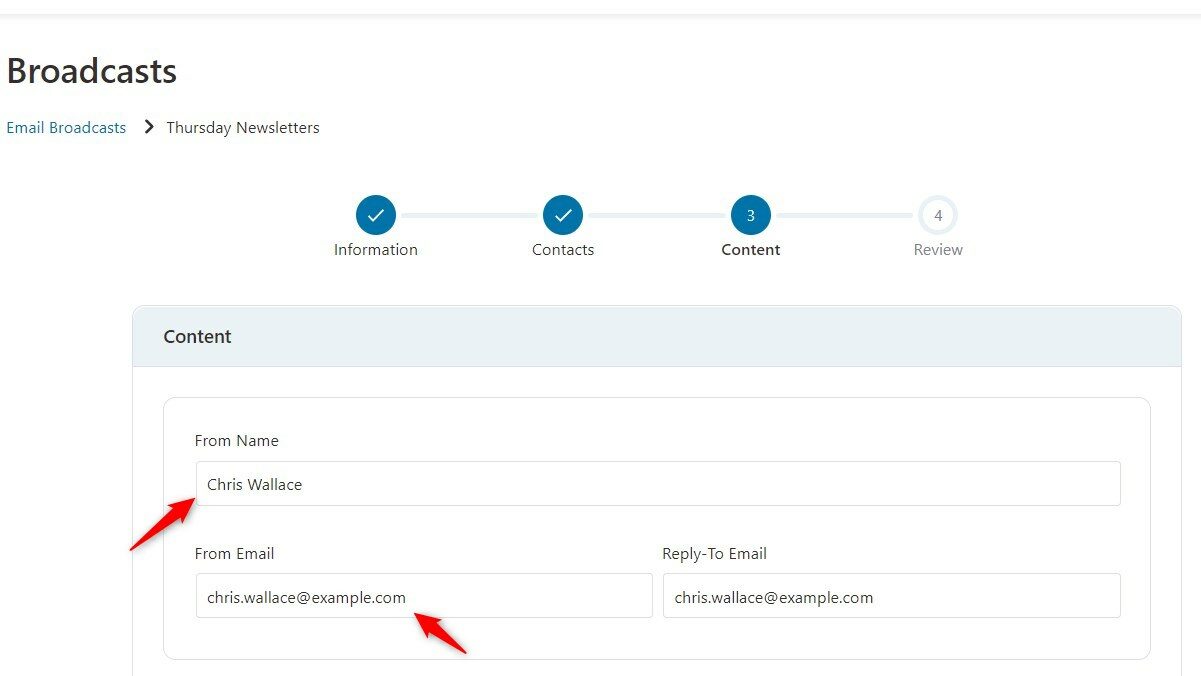The image size is (1201, 676).
Task: Click the Contacts step label
Action: (x=563, y=250)
